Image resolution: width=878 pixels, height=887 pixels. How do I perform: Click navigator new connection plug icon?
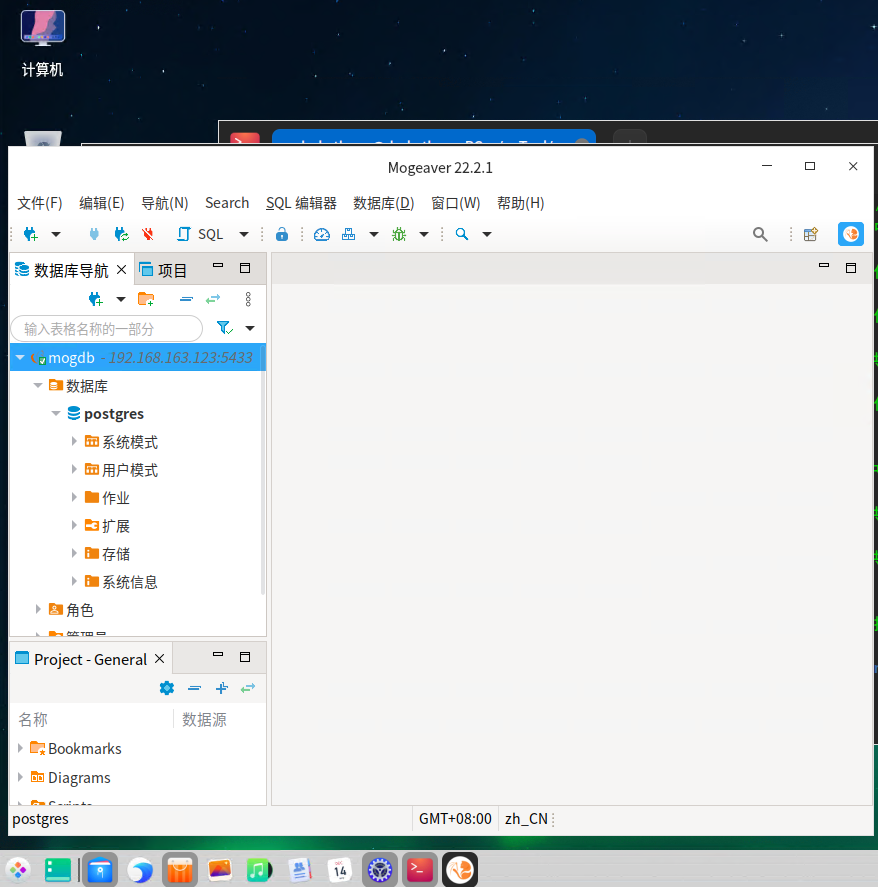pyautogui.click(x=96, y=299)
